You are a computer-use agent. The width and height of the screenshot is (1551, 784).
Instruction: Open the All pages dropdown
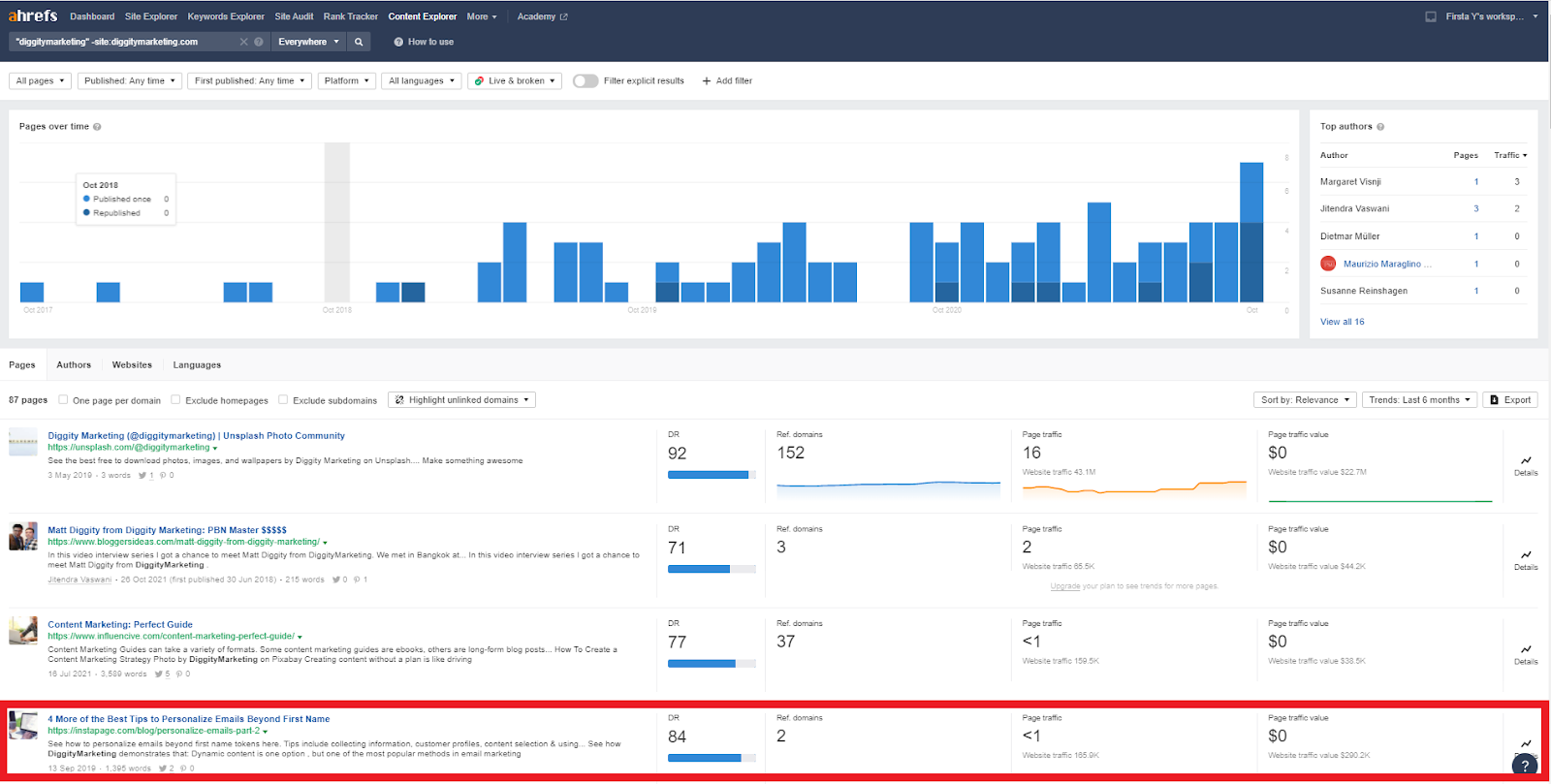(x=40, y=80)
